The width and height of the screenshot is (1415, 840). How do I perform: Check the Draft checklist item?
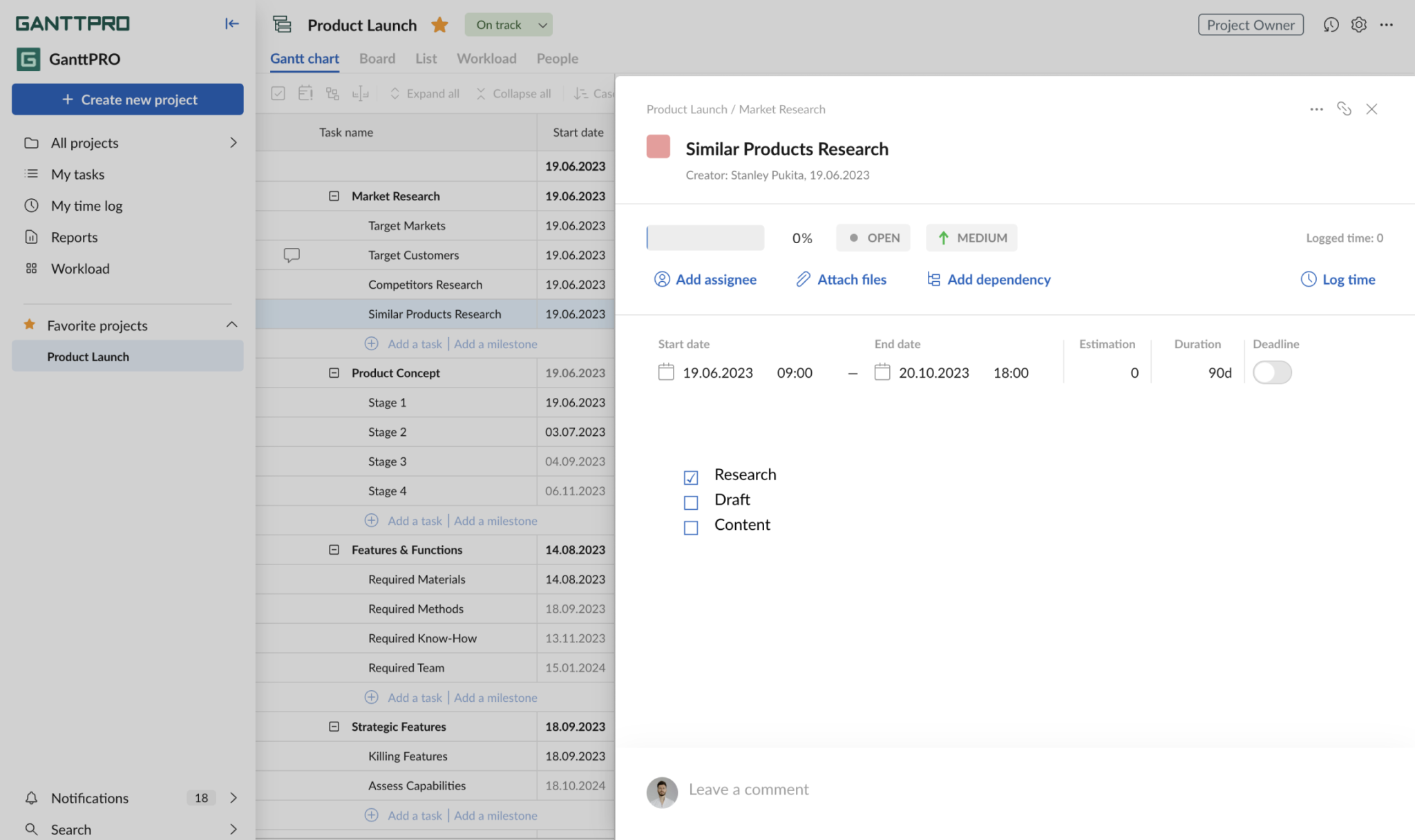click(691, 502)
